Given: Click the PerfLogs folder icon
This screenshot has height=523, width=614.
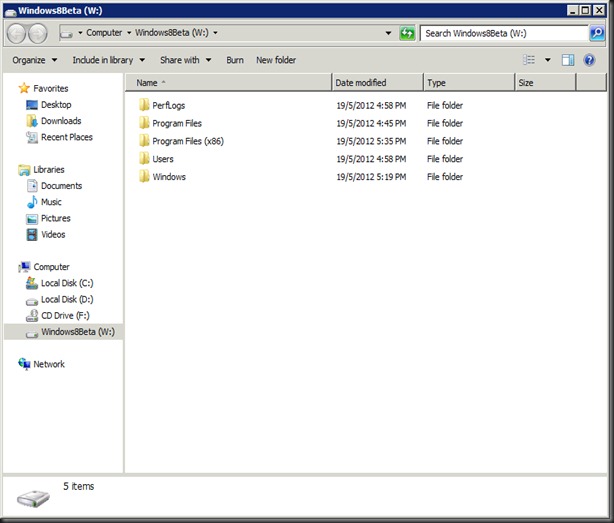Looking at the screenshot, I should click(x=144, y=105).
